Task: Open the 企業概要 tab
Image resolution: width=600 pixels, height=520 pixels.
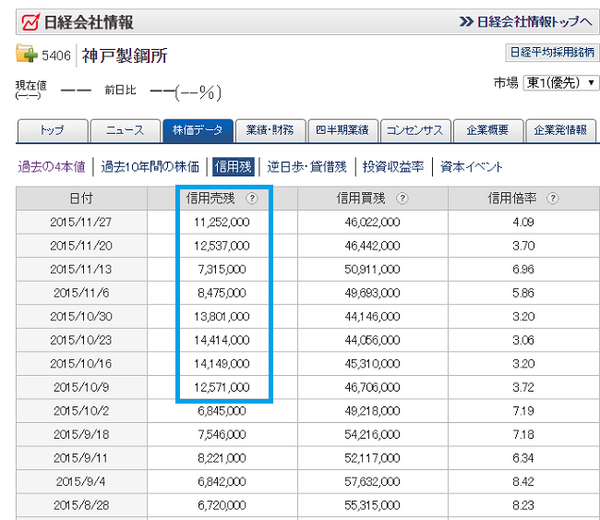Action: pyautogui.click(x=488, y=130)
